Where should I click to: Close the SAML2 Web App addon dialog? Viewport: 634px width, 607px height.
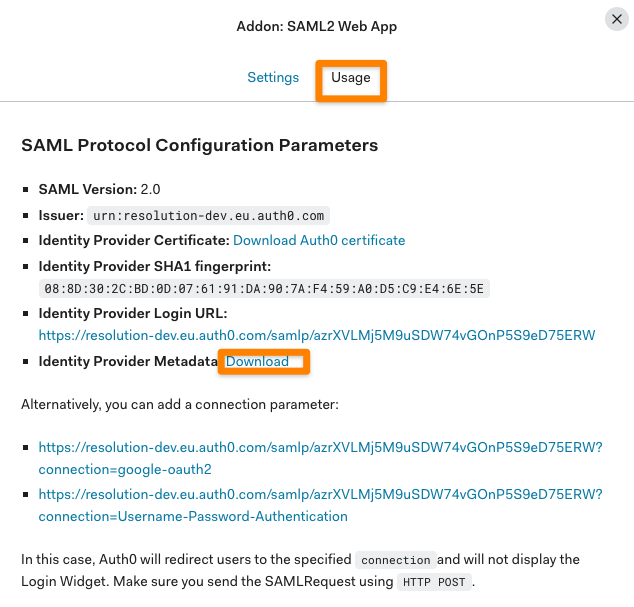tap(617, 19)
